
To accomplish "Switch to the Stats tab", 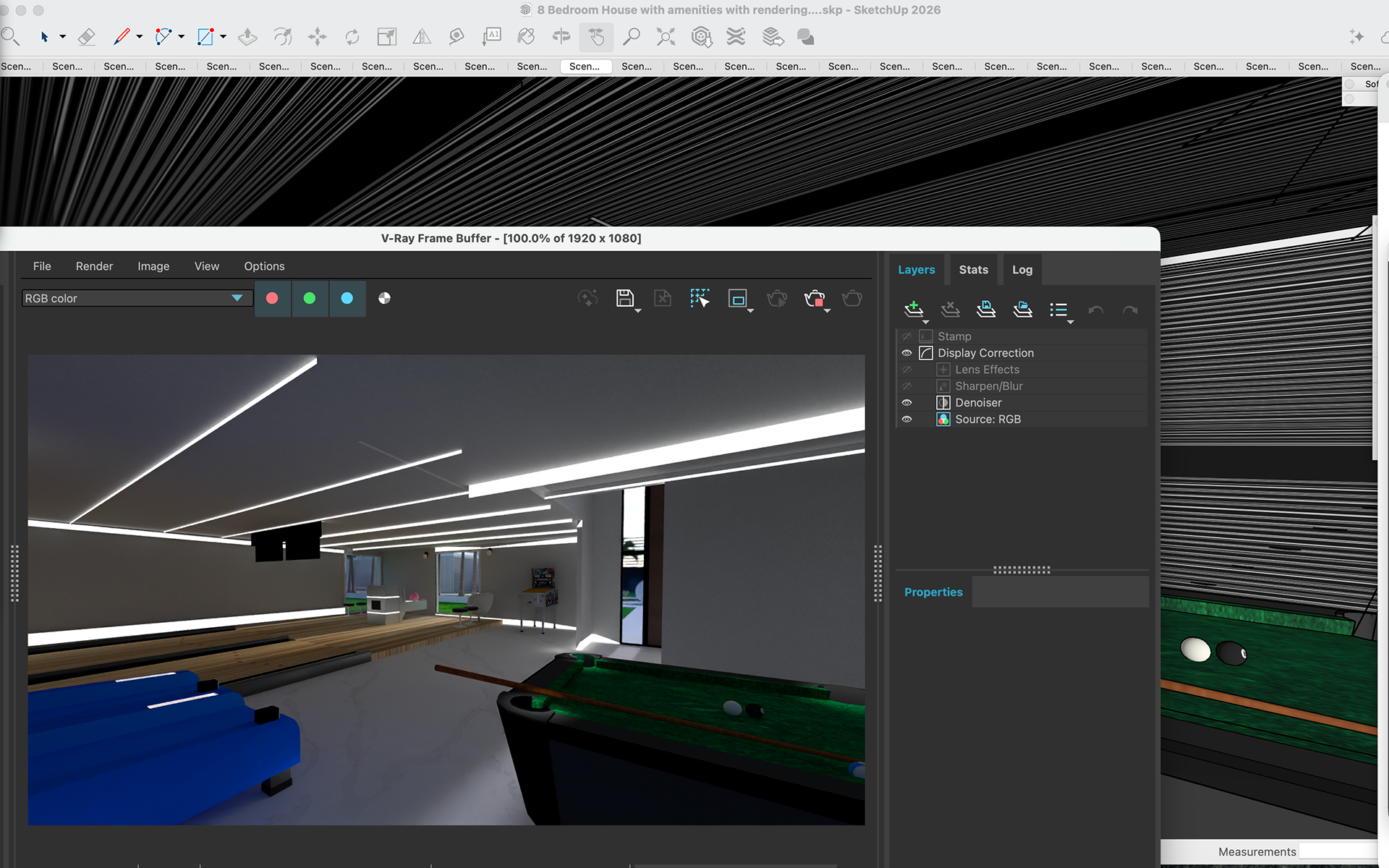I will tap(973, 270).
